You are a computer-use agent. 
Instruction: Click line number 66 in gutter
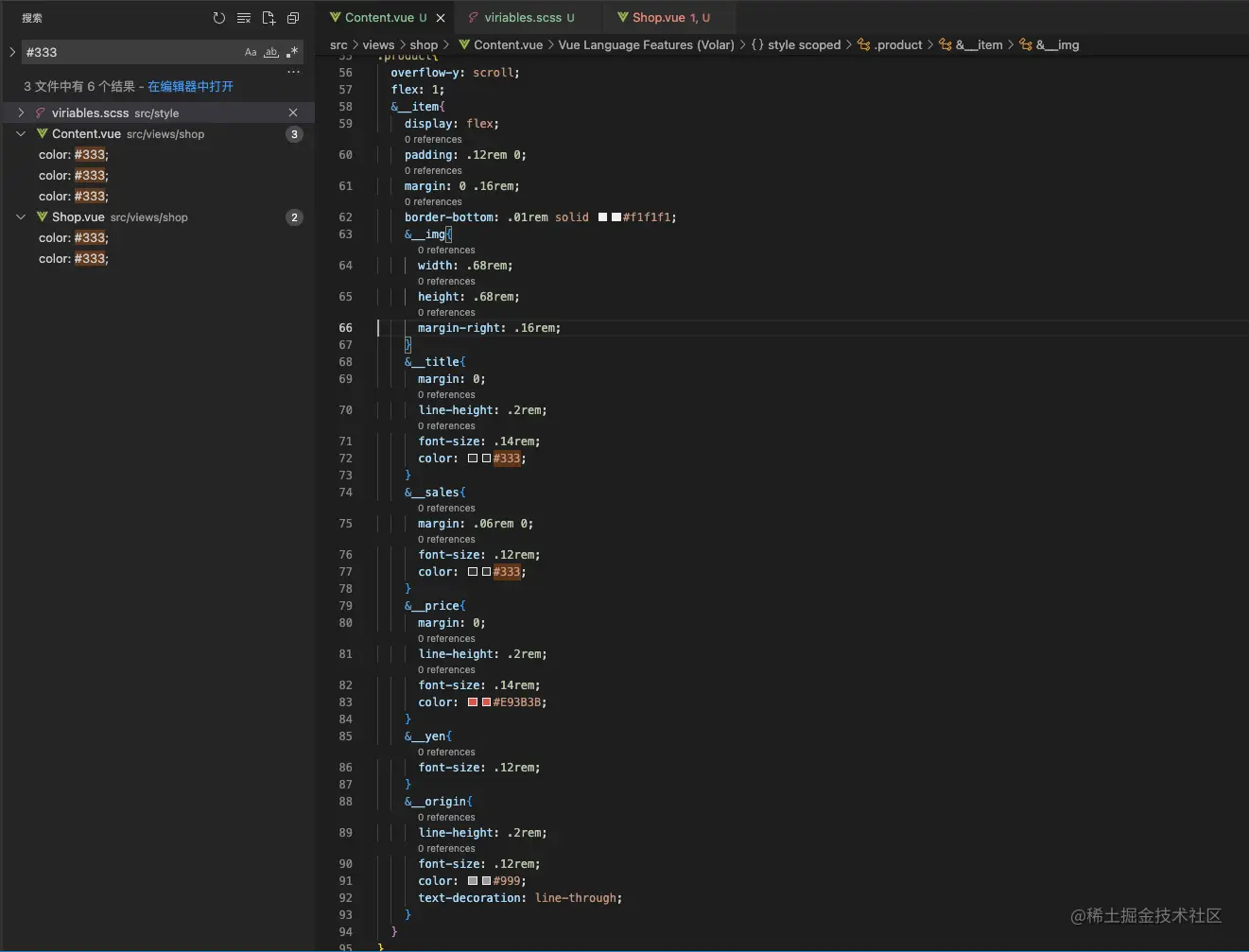(x=345, y=328)
